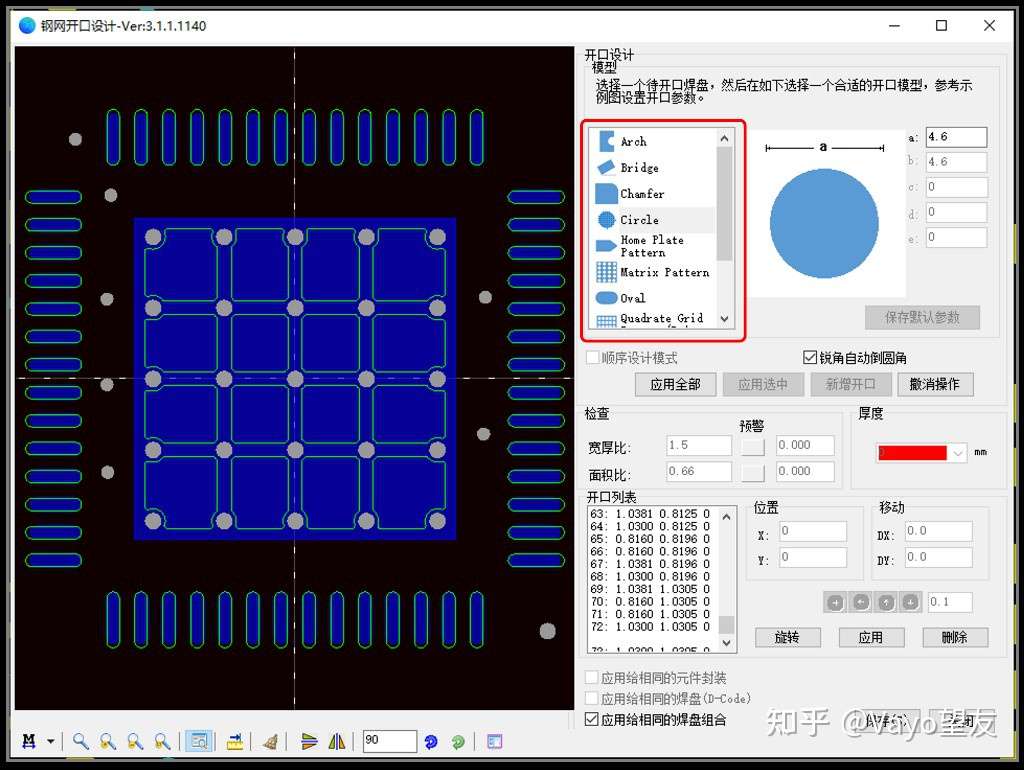Click the DX move input field
Viewport: 1024px width, 770px height.
[x=938, y=532]
